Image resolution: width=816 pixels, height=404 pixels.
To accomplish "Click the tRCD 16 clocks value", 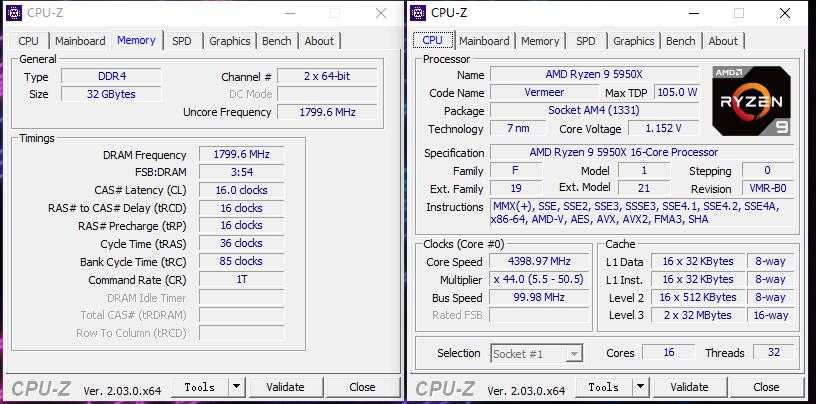I will pos(241,208).
